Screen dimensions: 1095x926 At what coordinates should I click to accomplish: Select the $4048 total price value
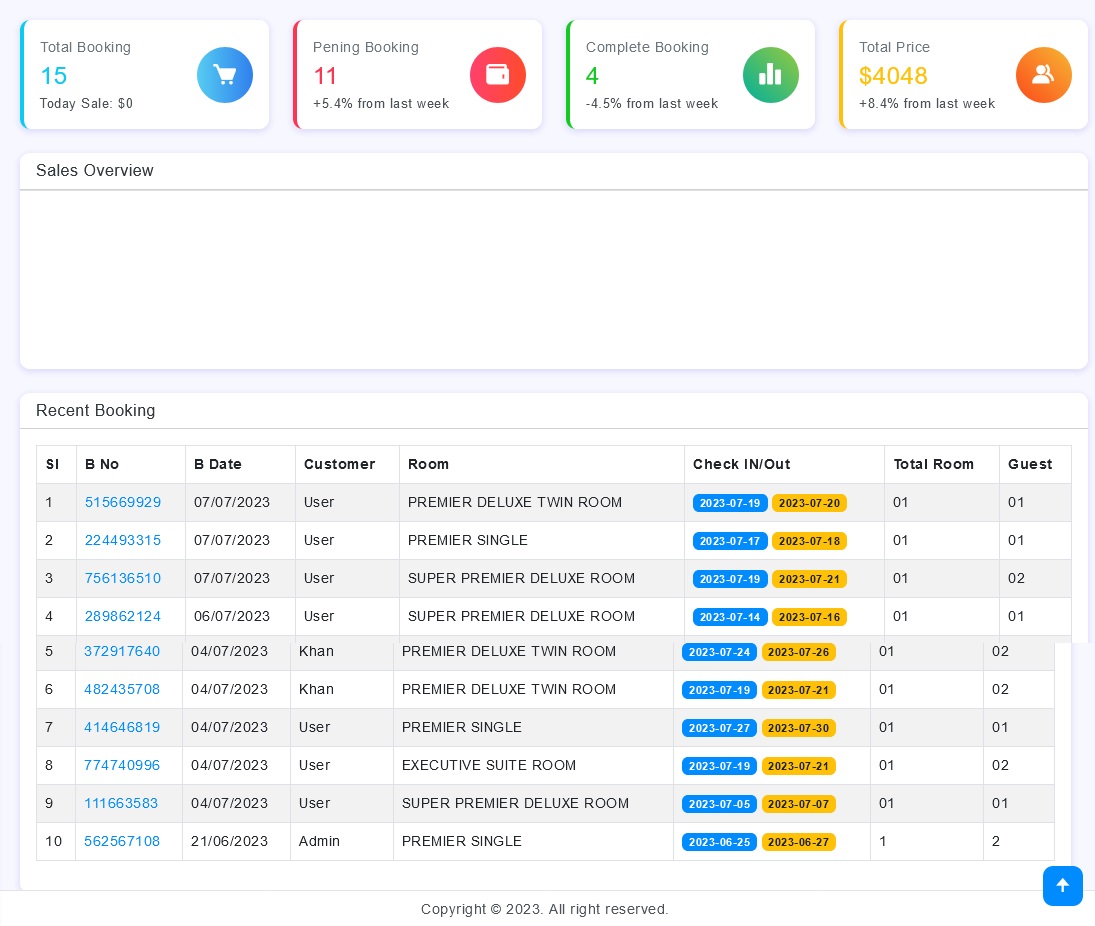(x=893, y=76)
